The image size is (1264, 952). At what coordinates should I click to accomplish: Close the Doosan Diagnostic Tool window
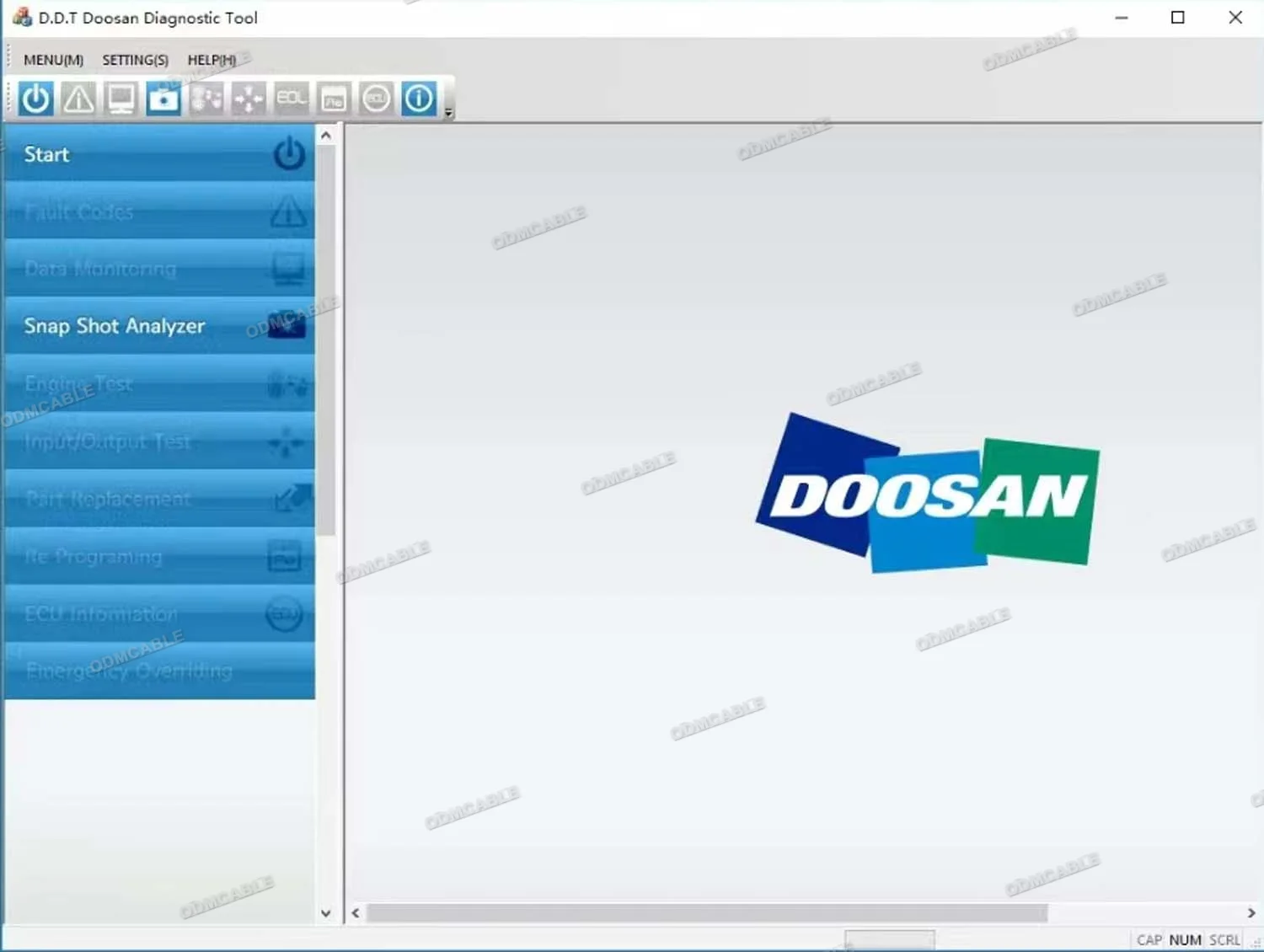click(1235, 18)
